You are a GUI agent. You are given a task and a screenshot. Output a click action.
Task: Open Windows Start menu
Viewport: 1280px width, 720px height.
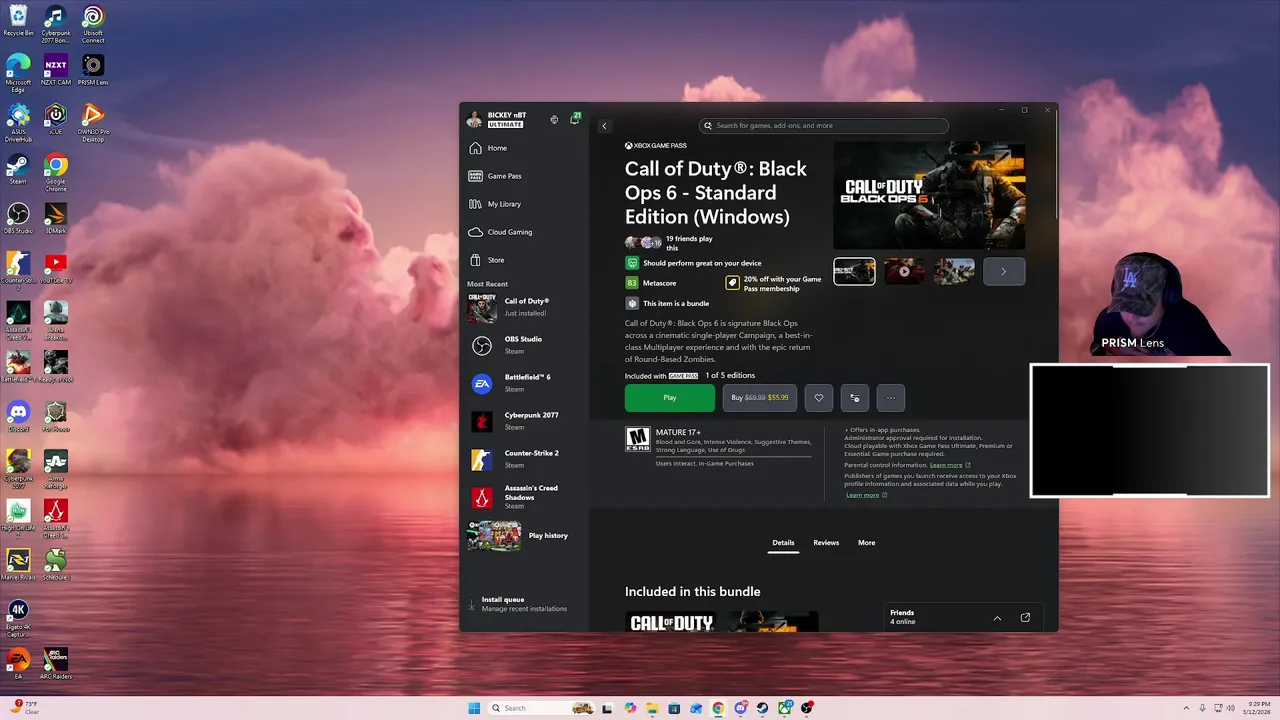pos(474,708)
